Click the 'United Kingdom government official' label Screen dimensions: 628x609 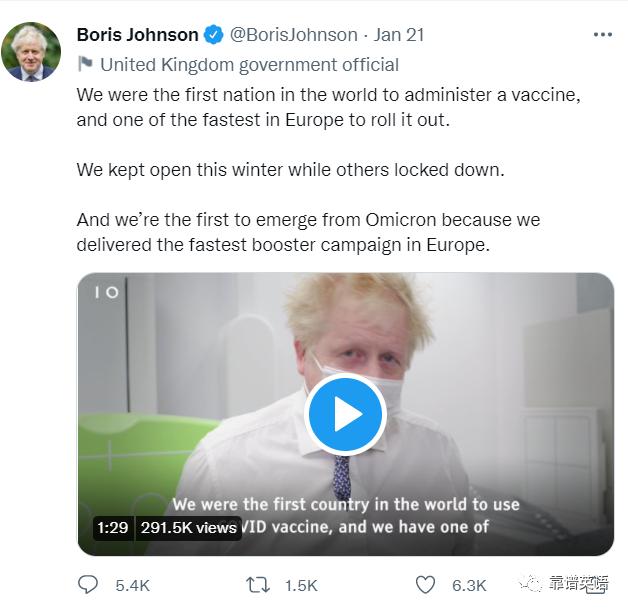pos(249,65)
